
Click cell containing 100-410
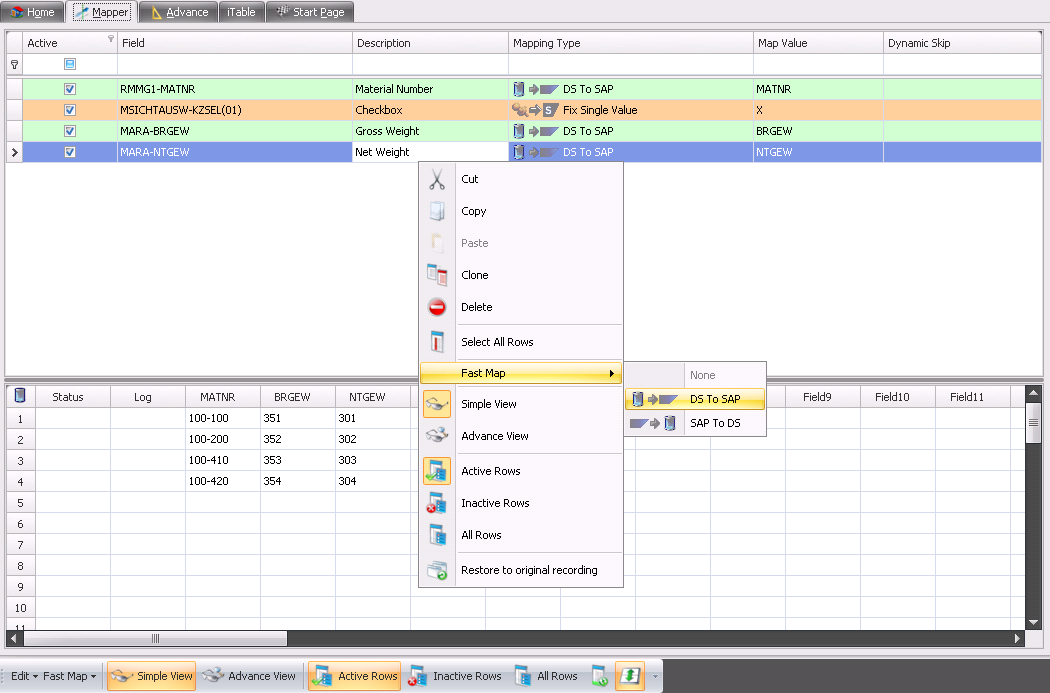[222, 461]
